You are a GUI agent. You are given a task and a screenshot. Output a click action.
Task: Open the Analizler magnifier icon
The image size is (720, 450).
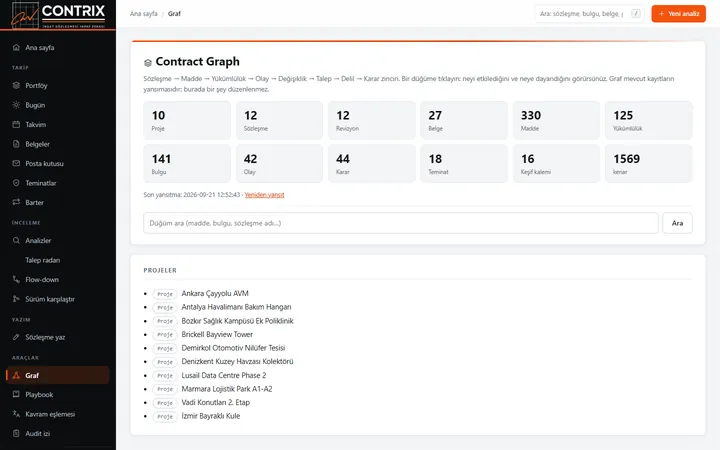[16, 240]
